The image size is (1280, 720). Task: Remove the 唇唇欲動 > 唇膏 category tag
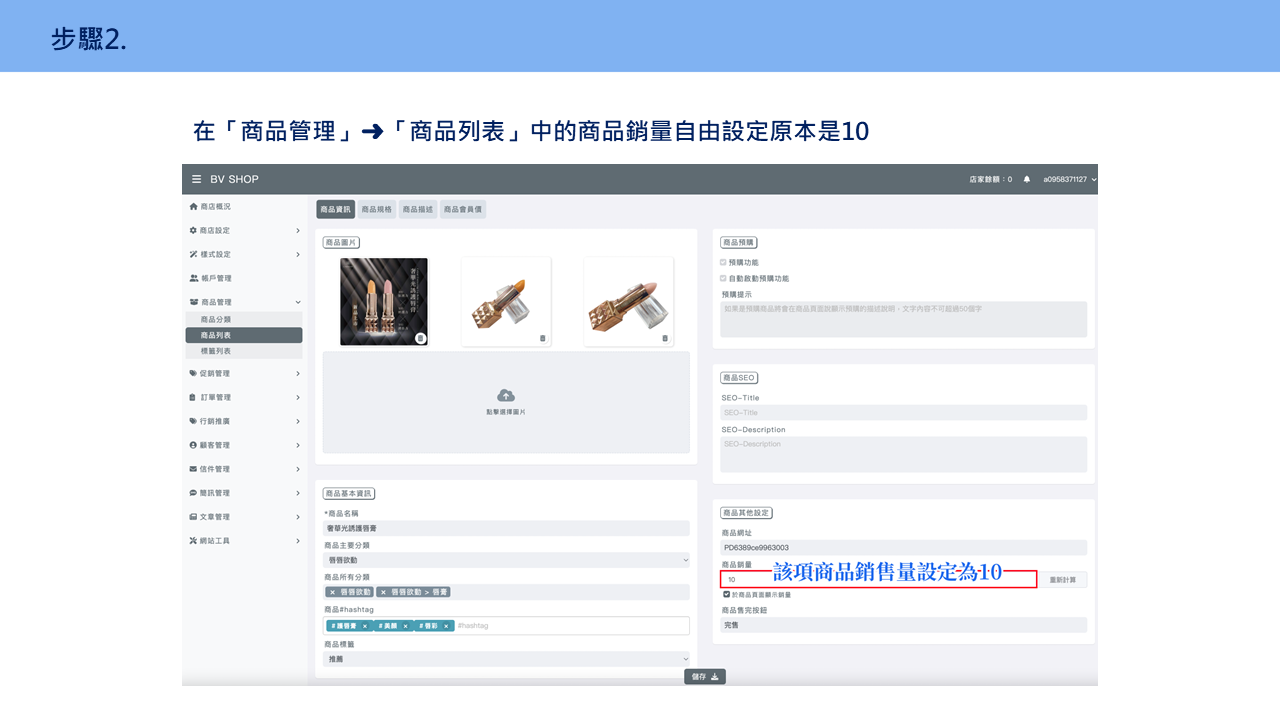[383, 592]
